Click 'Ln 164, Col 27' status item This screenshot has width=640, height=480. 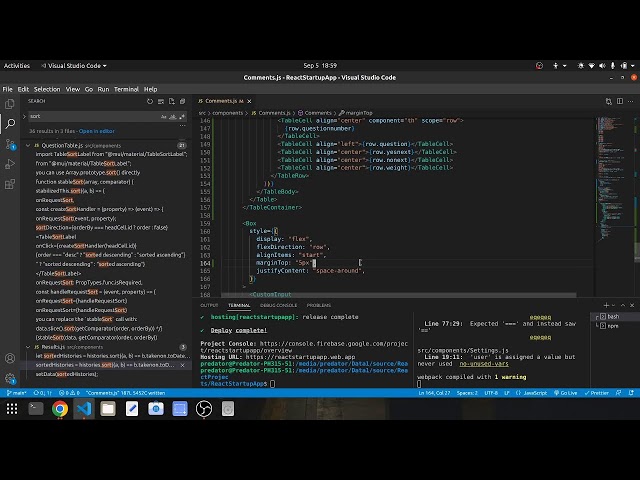click(434, 393)
